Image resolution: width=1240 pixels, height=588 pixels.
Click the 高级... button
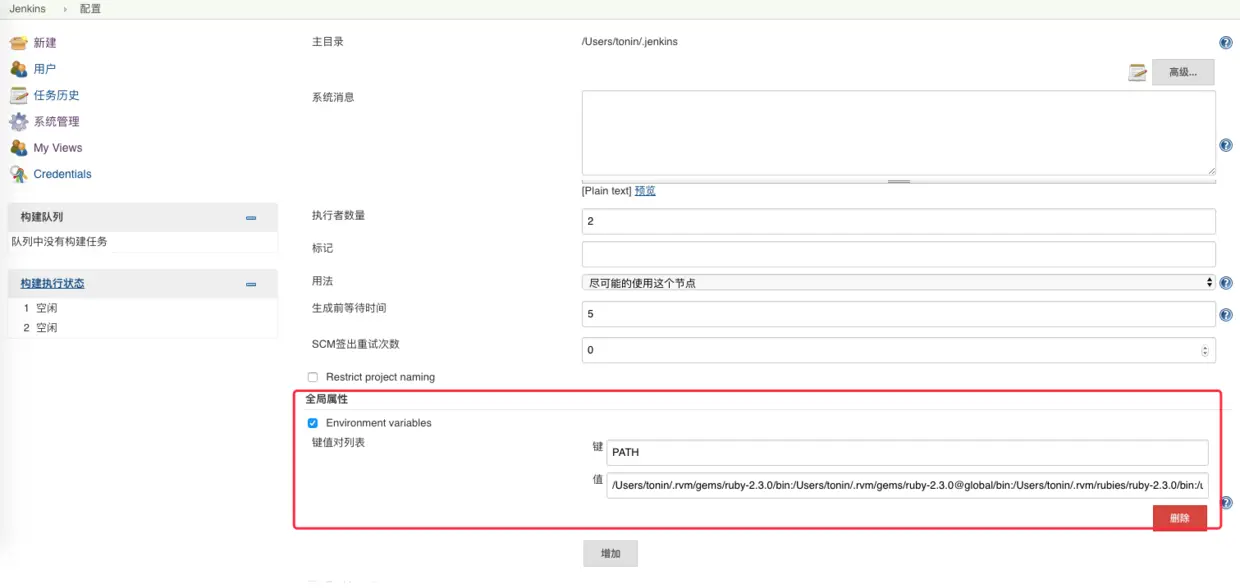[x=1183, y=72]
